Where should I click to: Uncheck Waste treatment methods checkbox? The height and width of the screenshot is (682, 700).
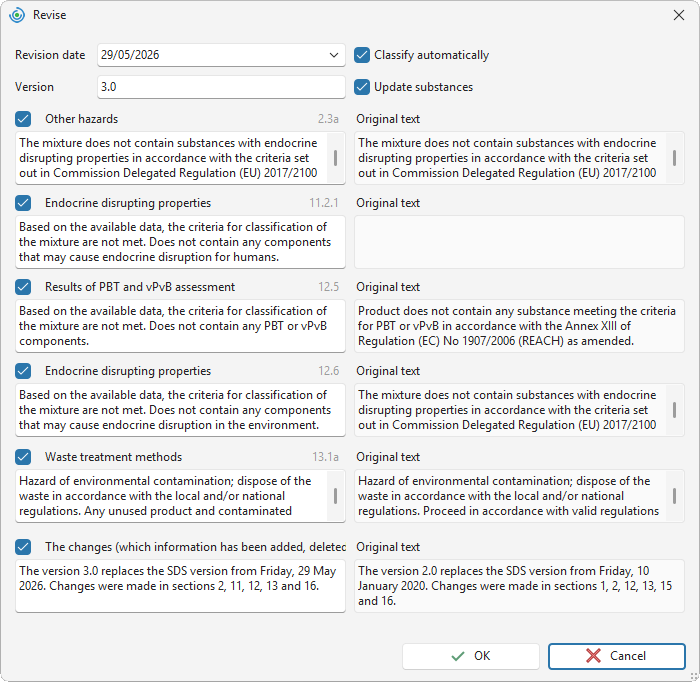tap(23, 457)
